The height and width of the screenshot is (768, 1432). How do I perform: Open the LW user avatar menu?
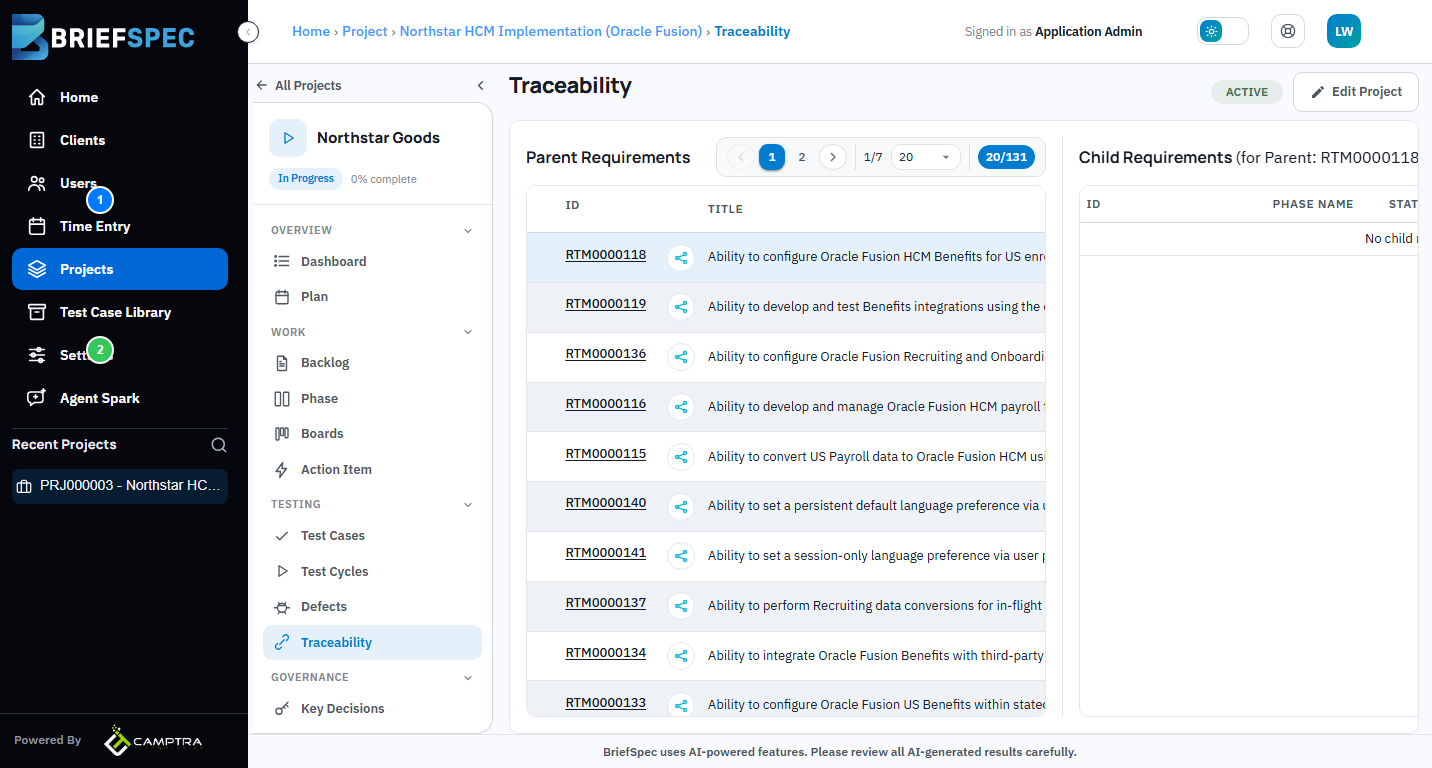click(1344, 31)
